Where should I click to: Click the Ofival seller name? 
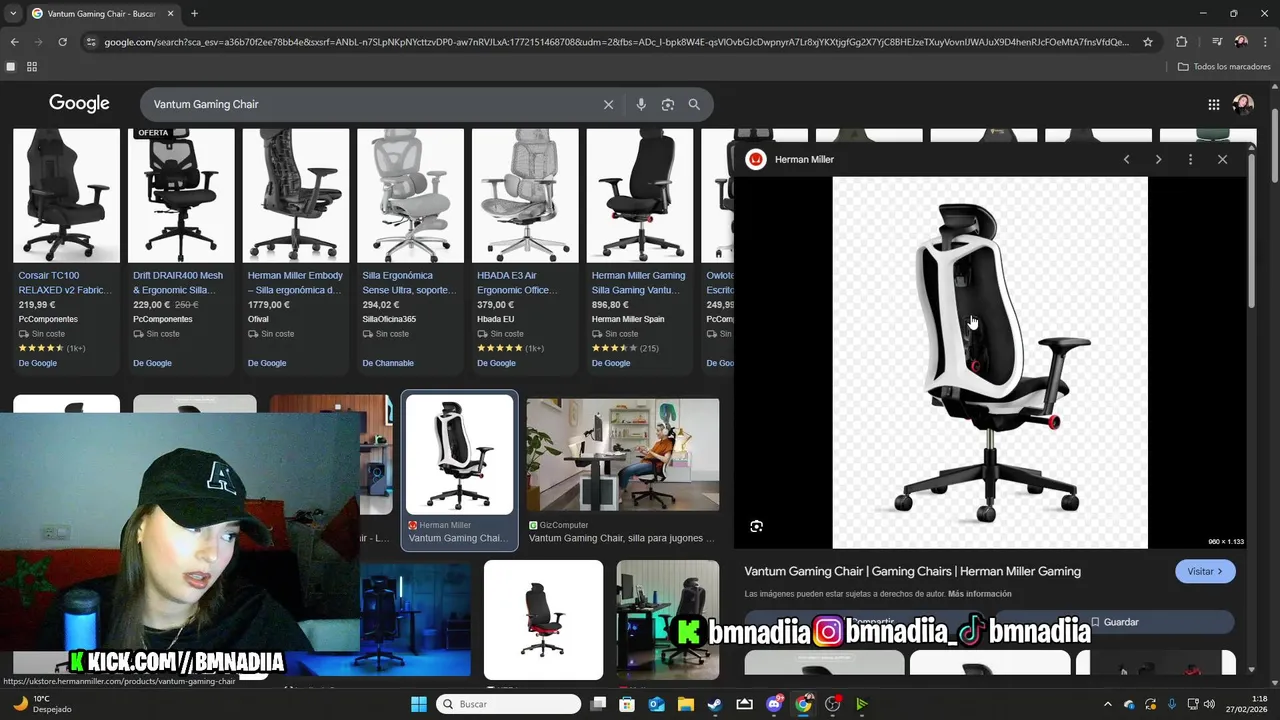[259, 319]
